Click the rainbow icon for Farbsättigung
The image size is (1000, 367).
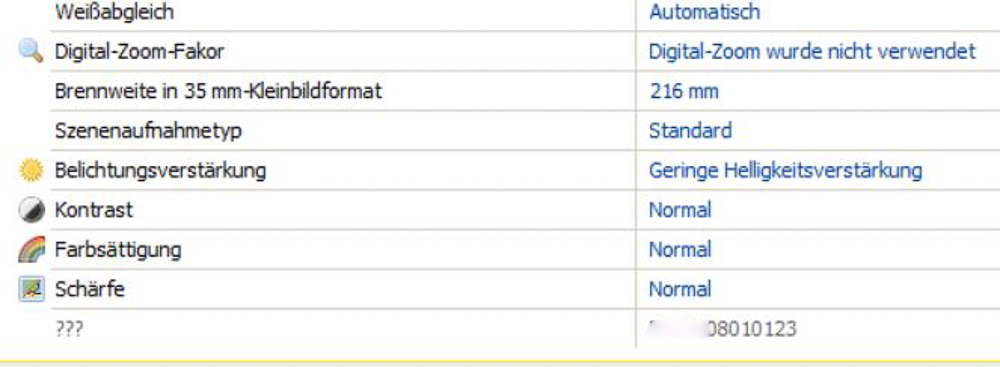point(31,250)
